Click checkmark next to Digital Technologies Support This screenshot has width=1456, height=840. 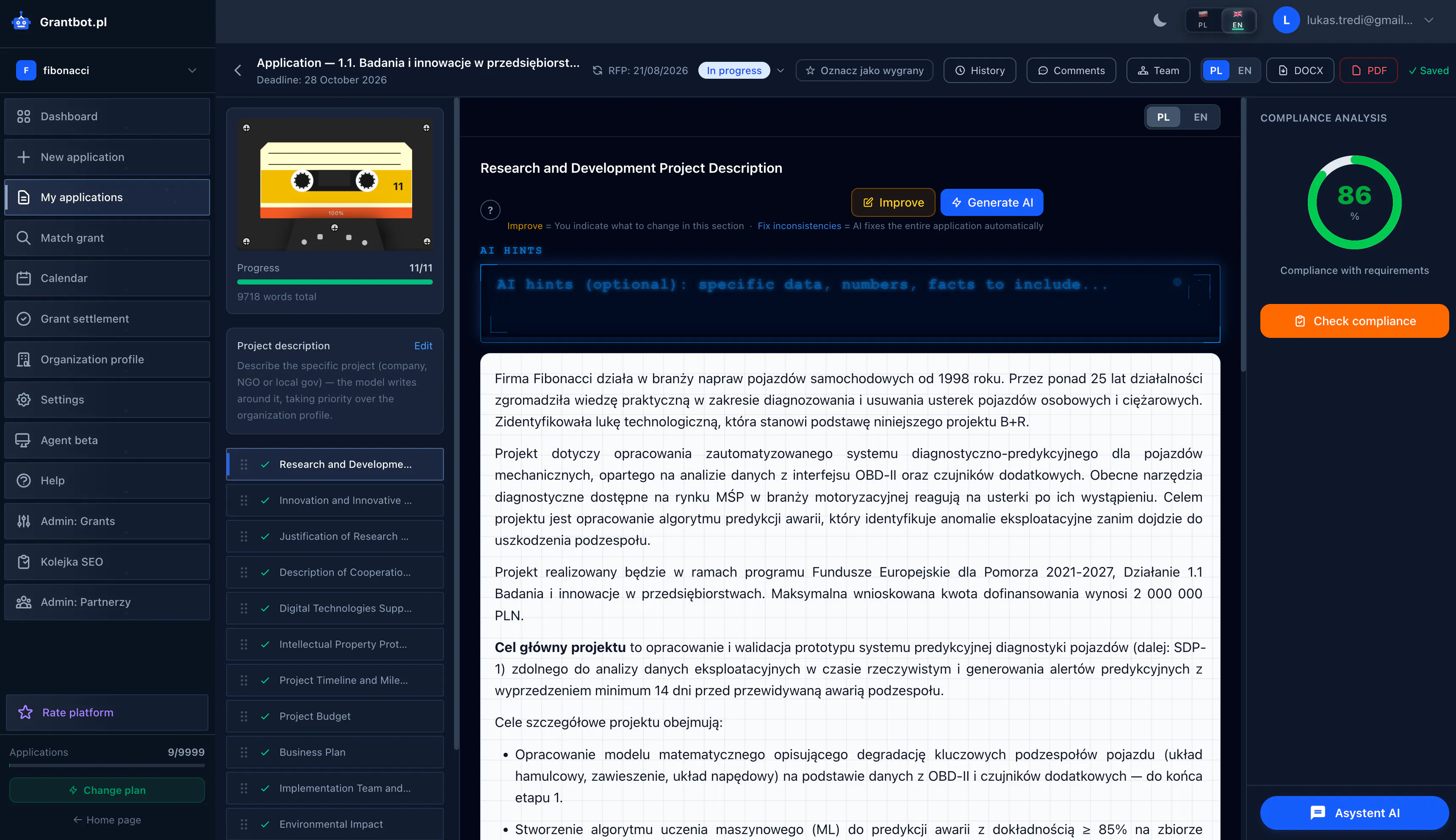[265, 608]
